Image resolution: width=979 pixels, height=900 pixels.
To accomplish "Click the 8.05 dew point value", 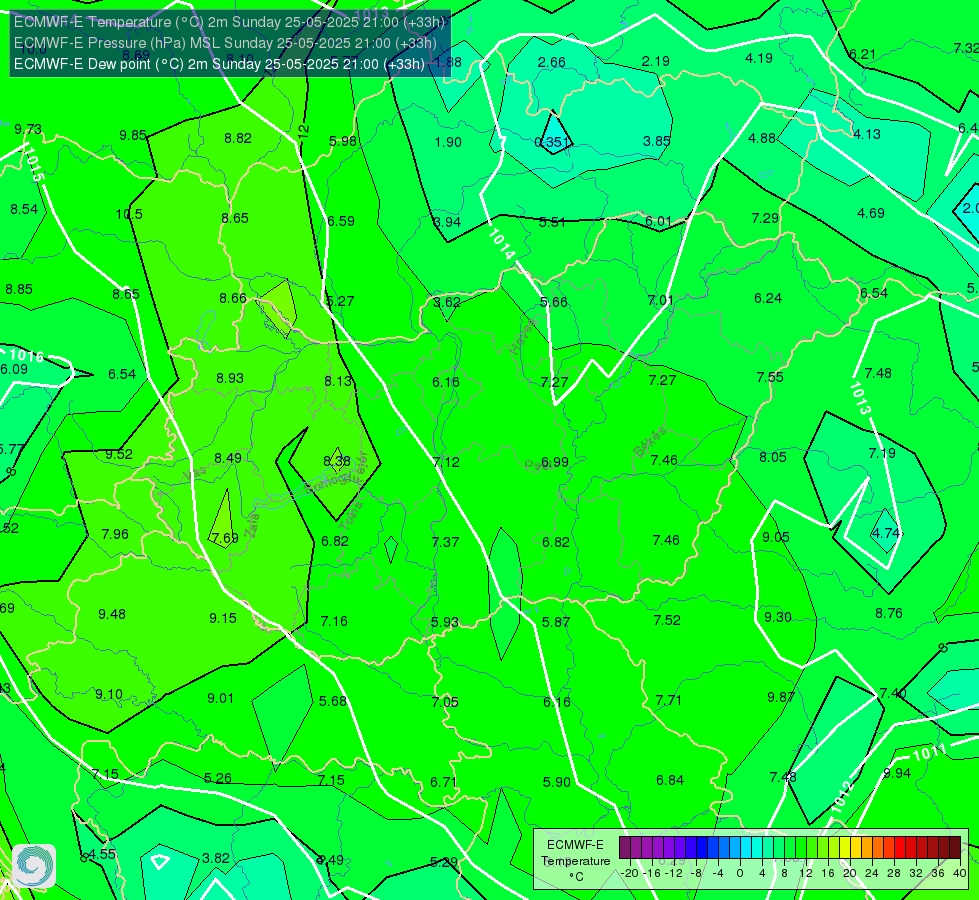I will coord(773,457).
